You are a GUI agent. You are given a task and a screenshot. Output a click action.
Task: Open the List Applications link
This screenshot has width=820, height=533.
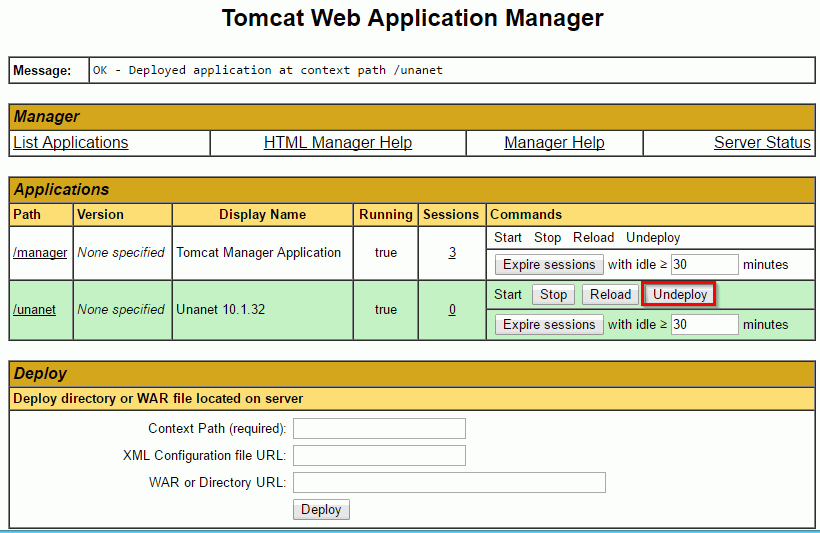[x=70, y=143]
